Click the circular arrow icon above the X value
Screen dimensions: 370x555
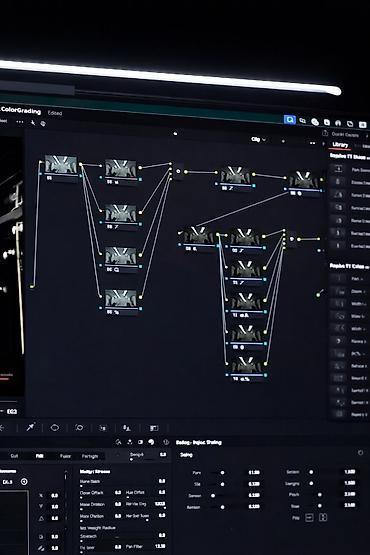(x=24, y=482)
